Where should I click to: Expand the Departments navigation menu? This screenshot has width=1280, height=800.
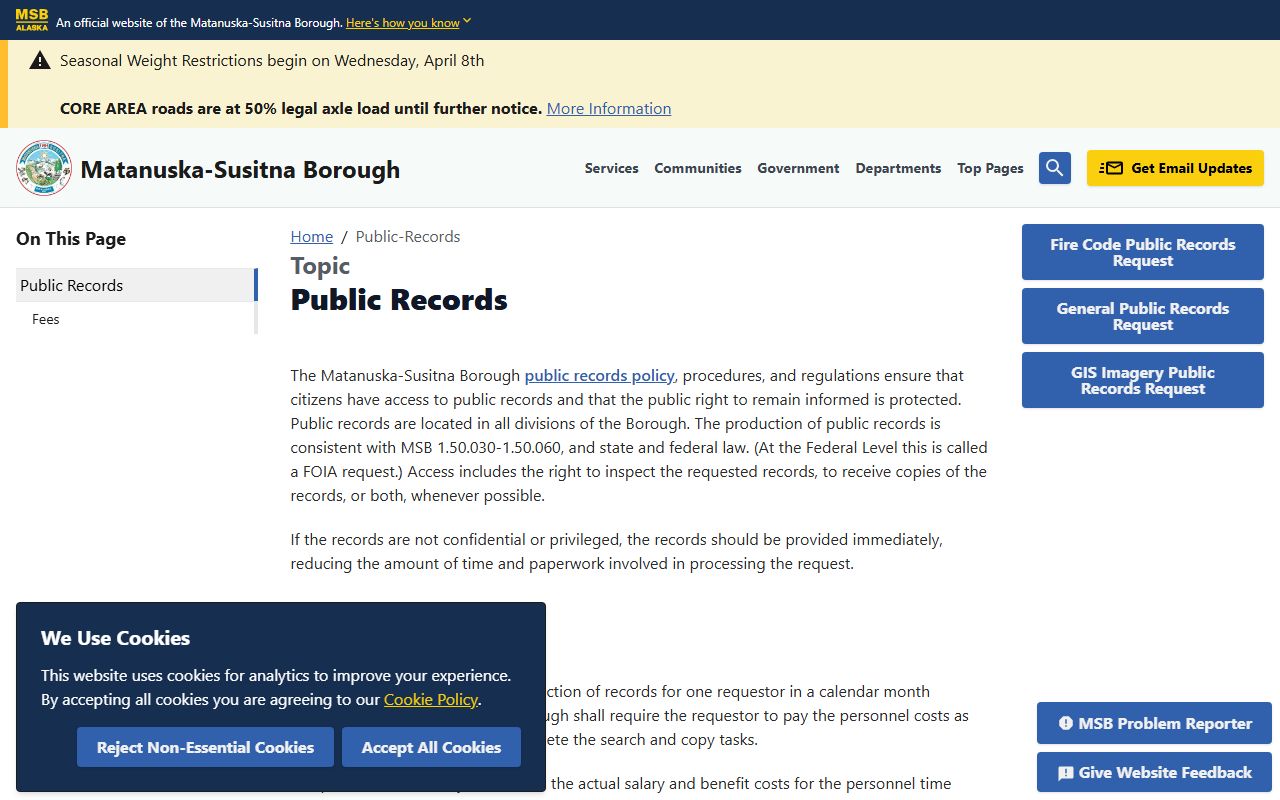(x=898, y=168)
